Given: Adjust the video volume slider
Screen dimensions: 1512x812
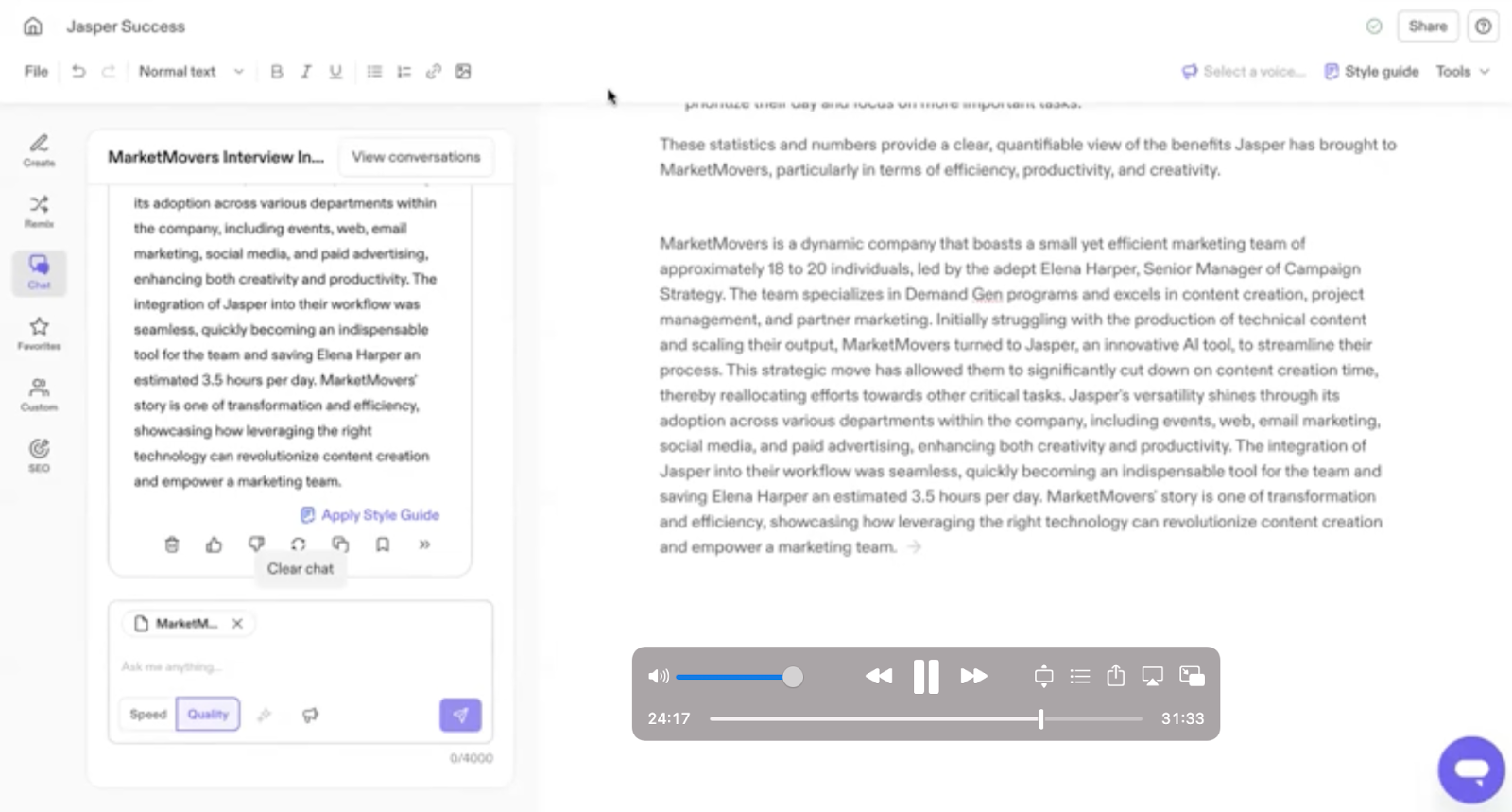Looking at the screenshot, I should [740, 677].
